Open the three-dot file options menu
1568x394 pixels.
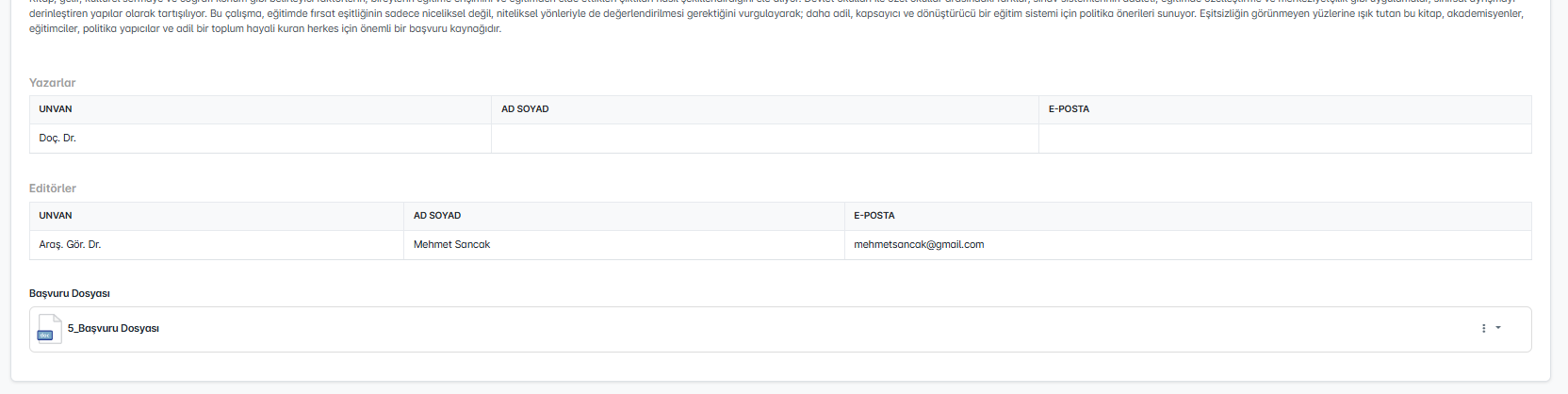(x=1483, y=328)
